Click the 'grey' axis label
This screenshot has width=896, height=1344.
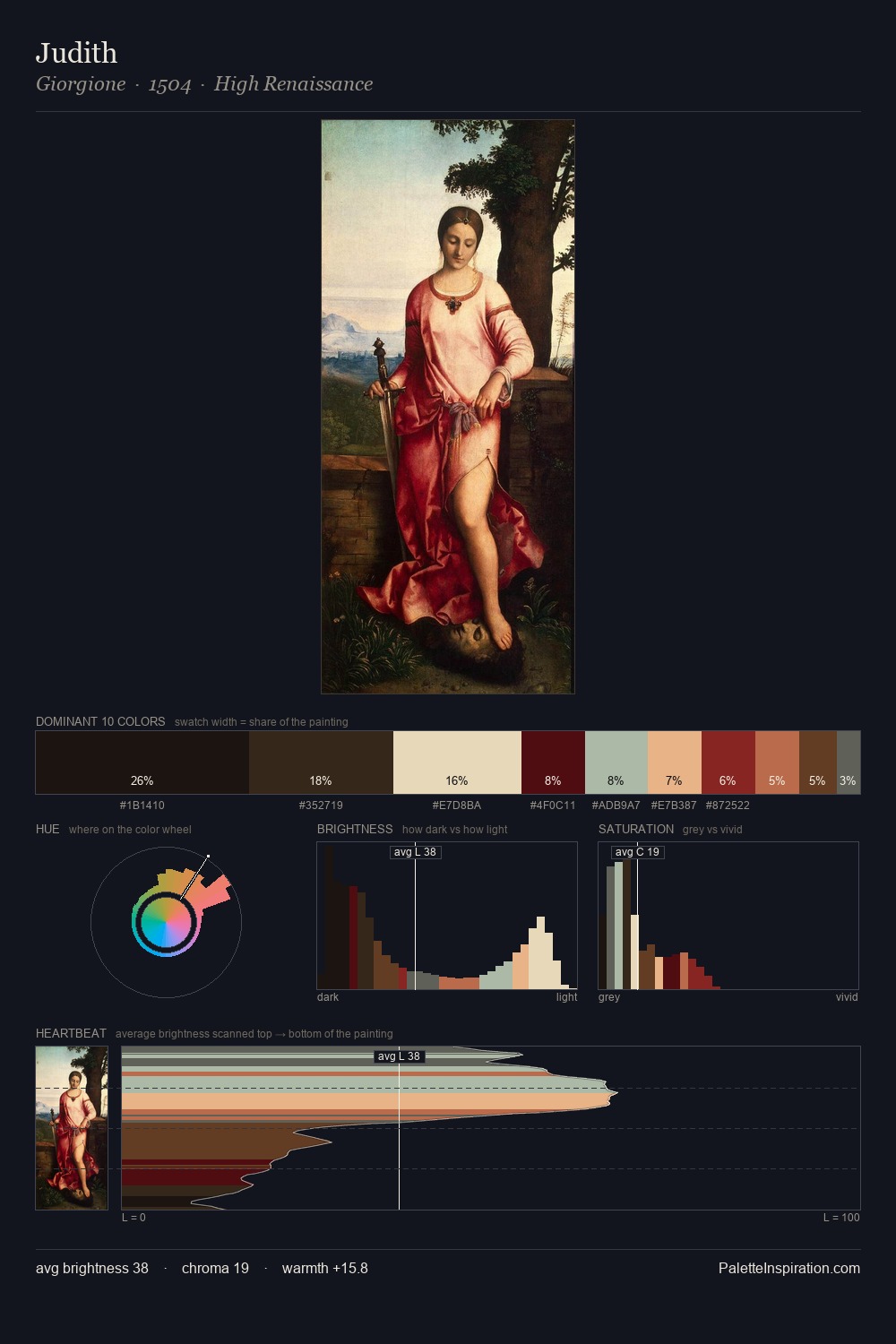609,997
